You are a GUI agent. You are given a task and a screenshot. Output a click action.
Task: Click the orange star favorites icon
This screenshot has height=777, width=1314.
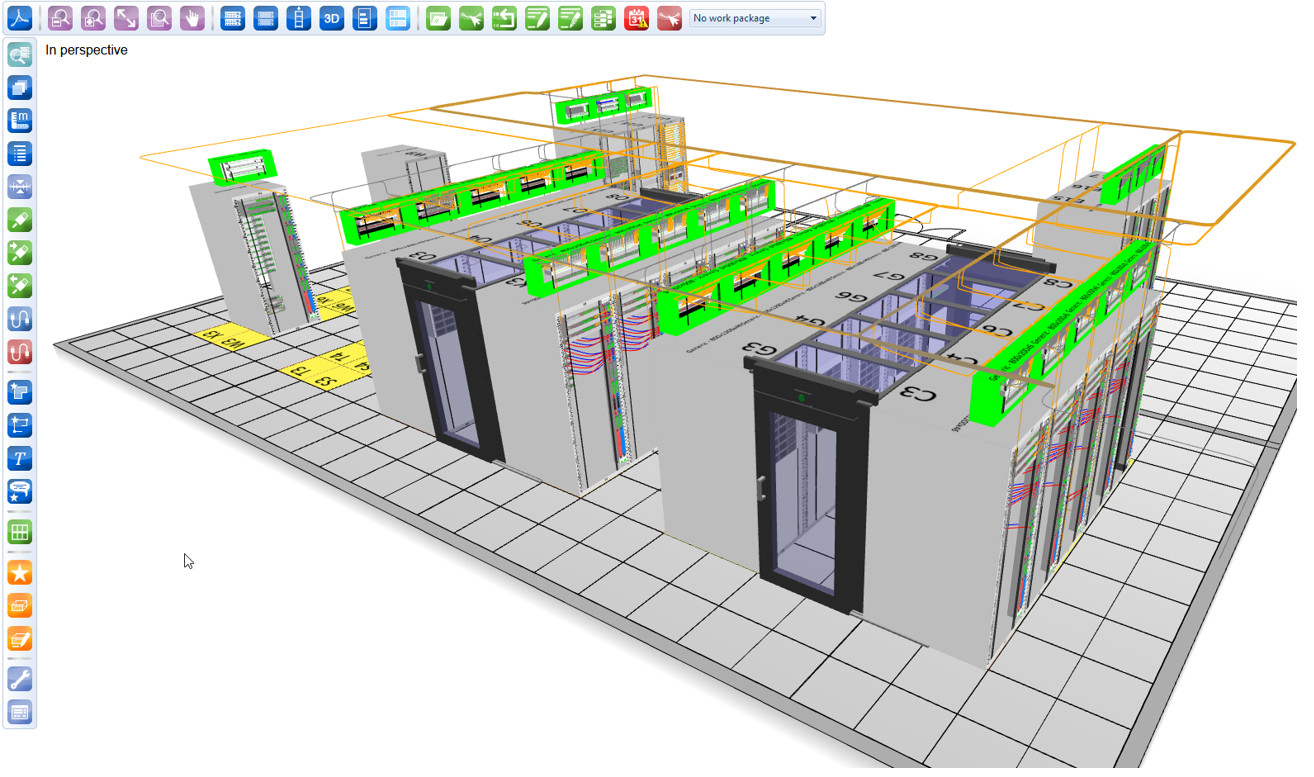[20, 572]
